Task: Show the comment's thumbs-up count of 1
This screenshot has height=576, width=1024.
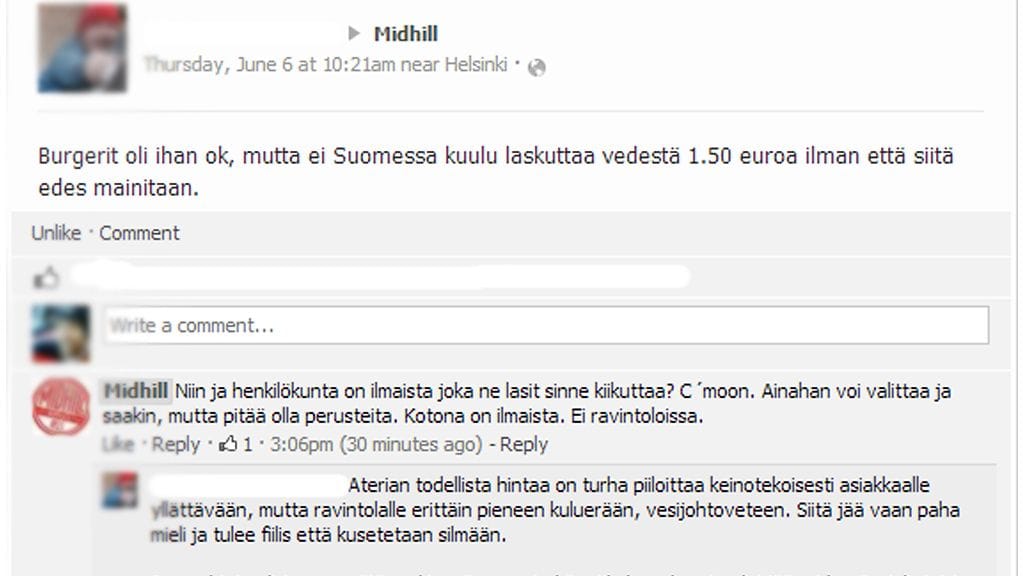Action: [x=235, y=444]
